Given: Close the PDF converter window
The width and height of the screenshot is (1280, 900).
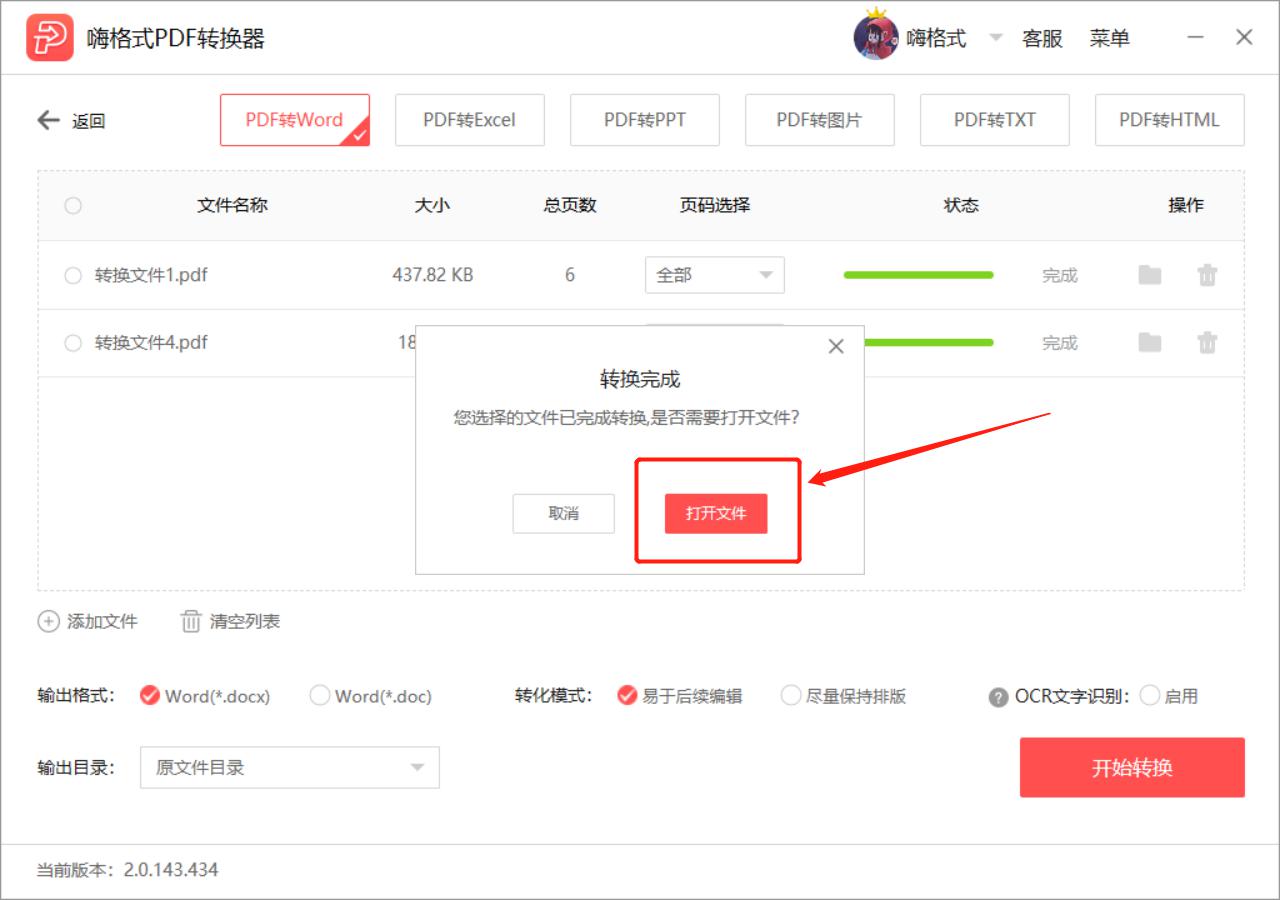Looking at the screenshot, I should click(1244, 38).
